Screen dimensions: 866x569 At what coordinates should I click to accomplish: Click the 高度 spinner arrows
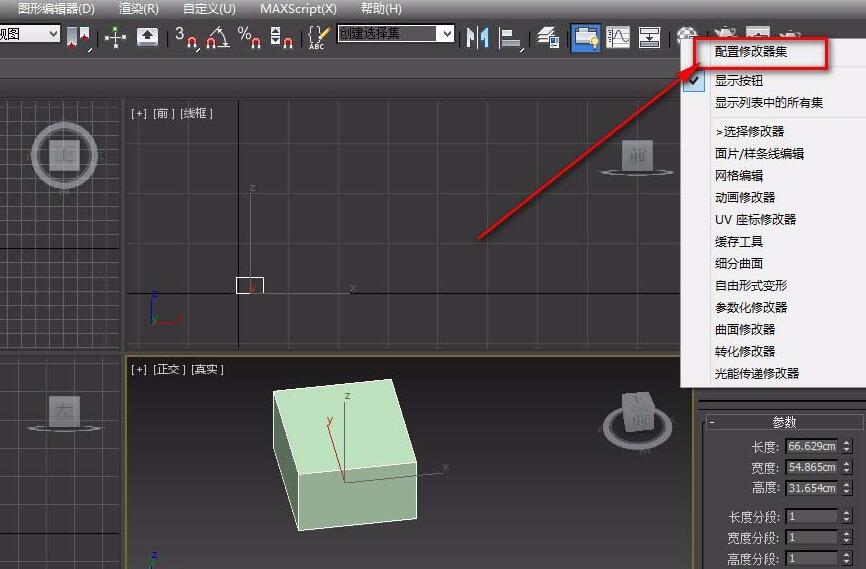pyautogui.click(x=847, y=487)
